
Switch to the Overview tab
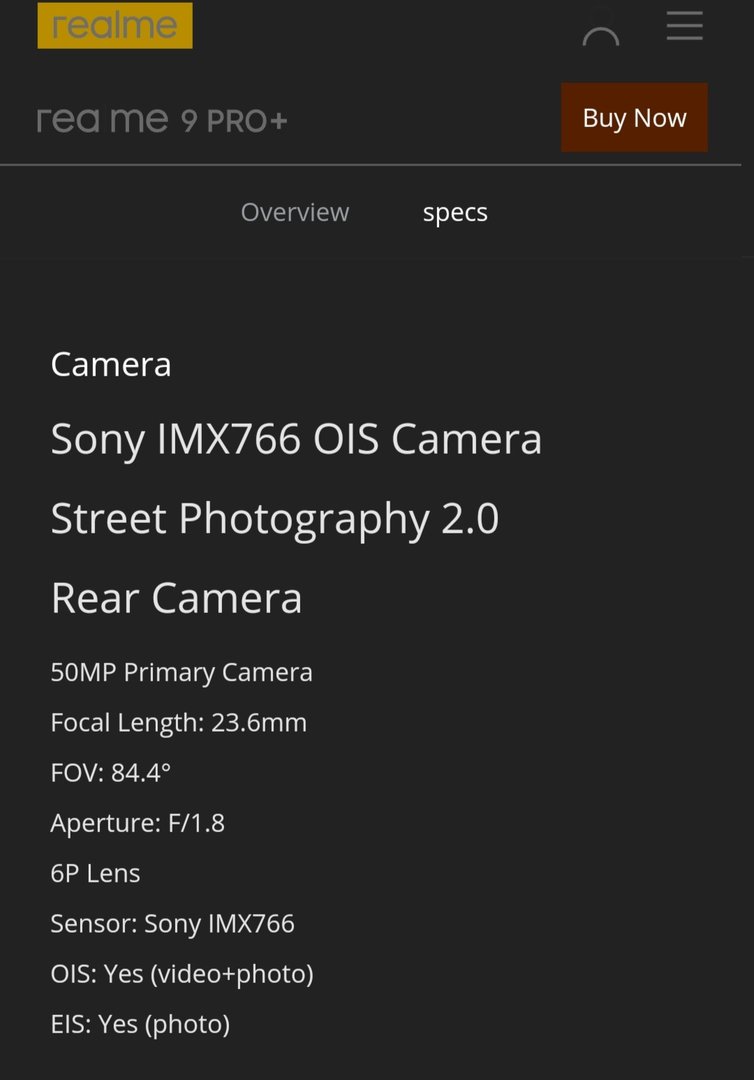point(295,213)
